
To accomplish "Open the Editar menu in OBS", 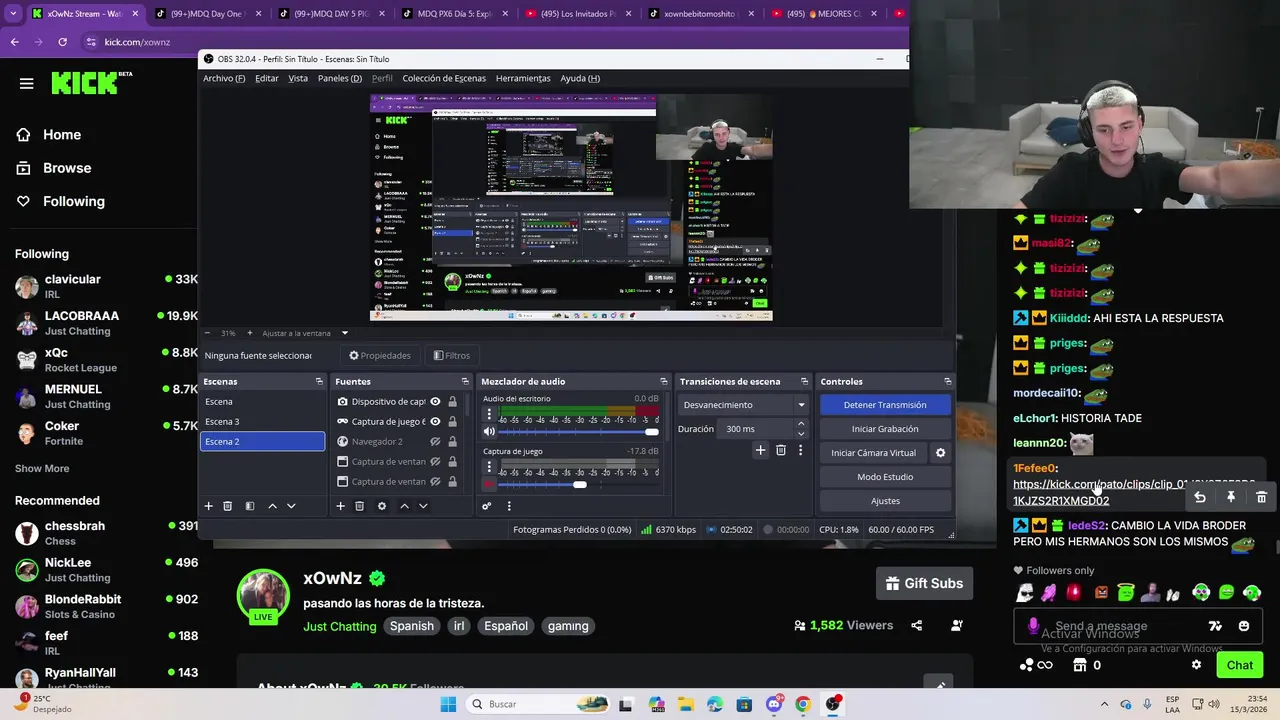I will [x=267, y=78].
